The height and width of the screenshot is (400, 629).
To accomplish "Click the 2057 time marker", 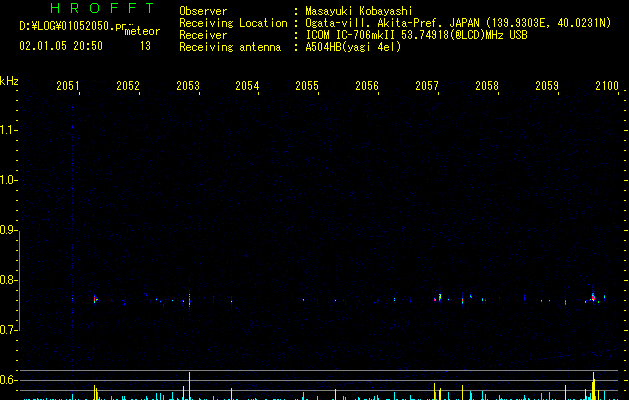I will [427, 86].
